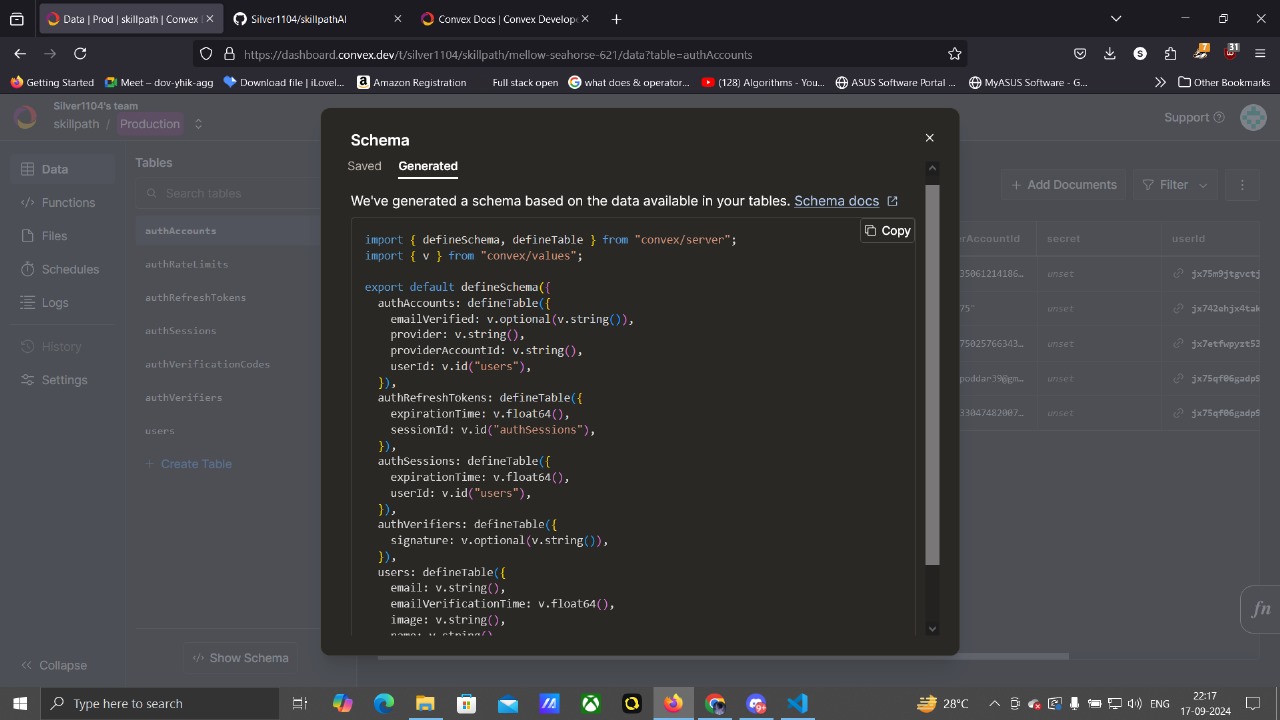1280x720 pixels.
Task: Open the Firefox application menu
Action: pos(1260,54)
